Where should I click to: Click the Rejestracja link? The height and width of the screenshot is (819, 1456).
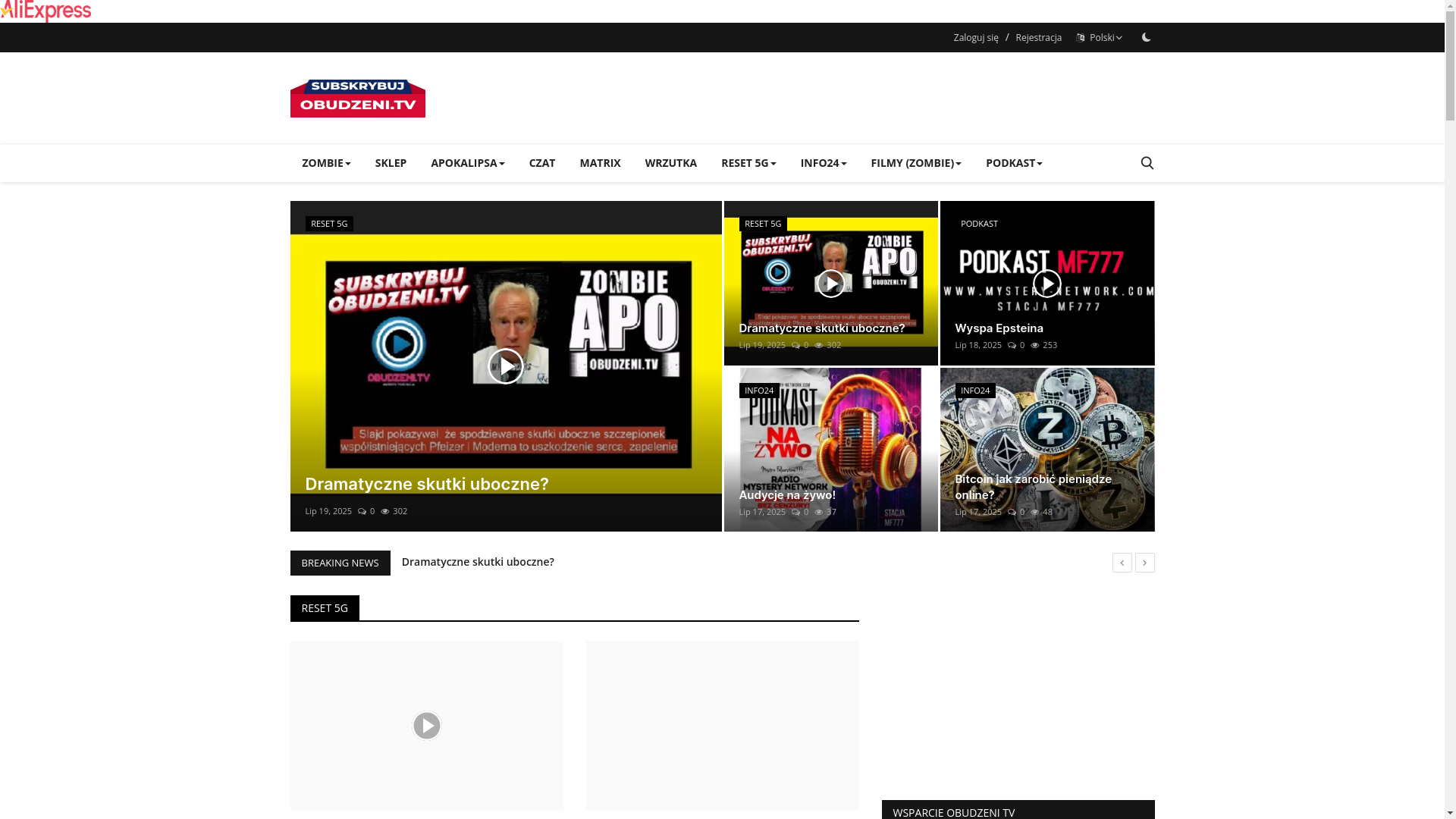tap(1038, 38)
